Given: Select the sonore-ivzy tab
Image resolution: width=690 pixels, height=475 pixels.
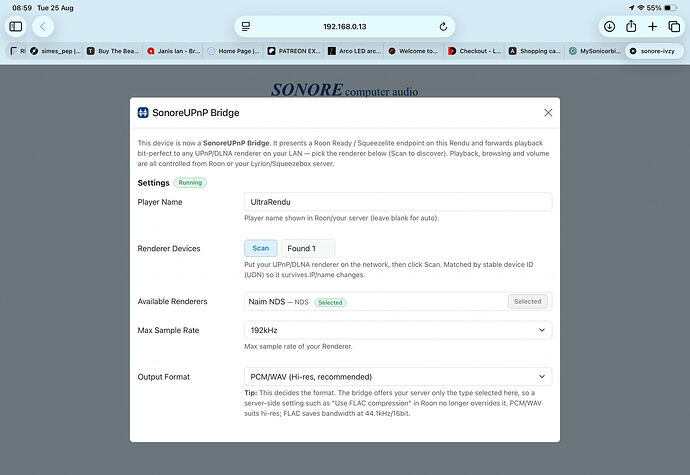Looking at the screenshot, I should pyautogui.click(x=654, y=51).
